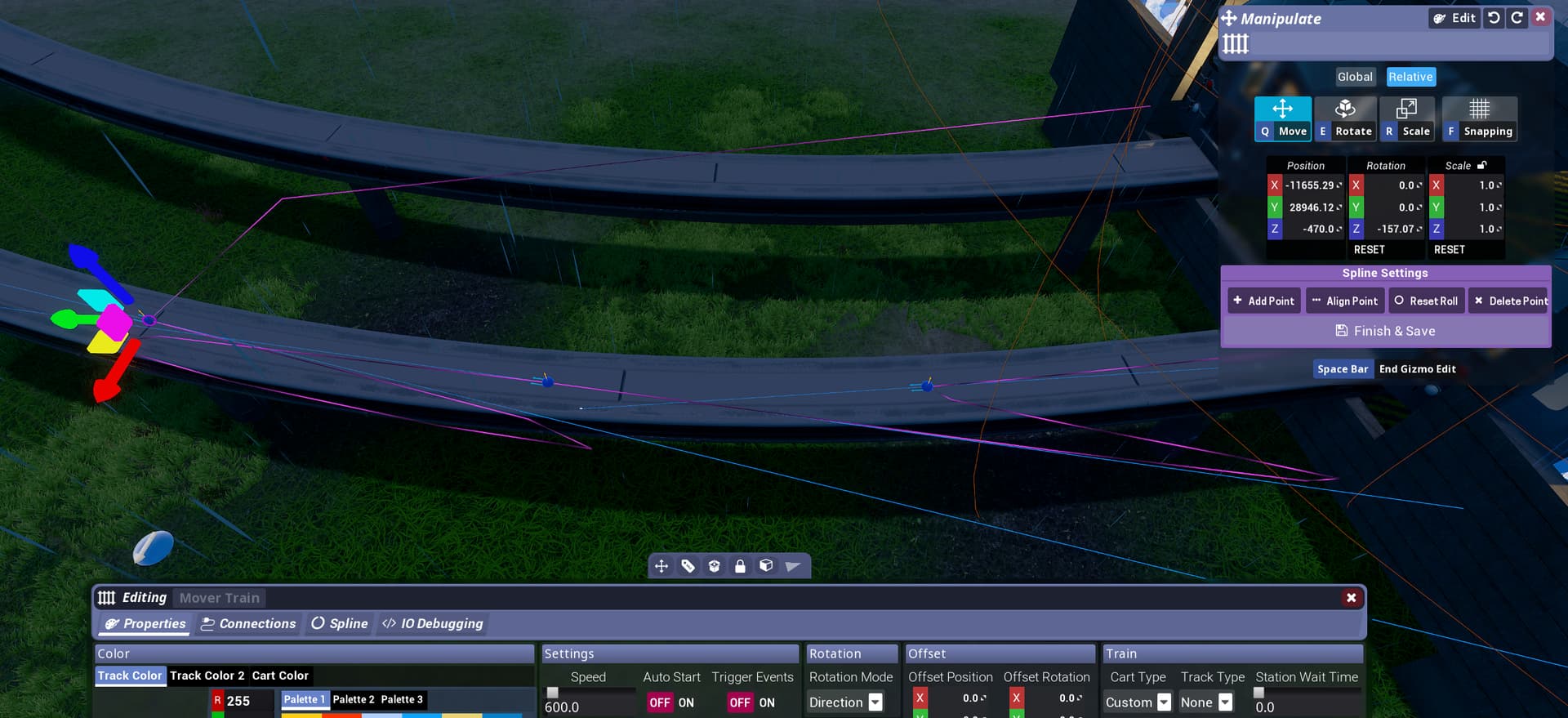Toggle the scale lock icon
This screenshot has height=718, width=1568.
point(1482,165)
